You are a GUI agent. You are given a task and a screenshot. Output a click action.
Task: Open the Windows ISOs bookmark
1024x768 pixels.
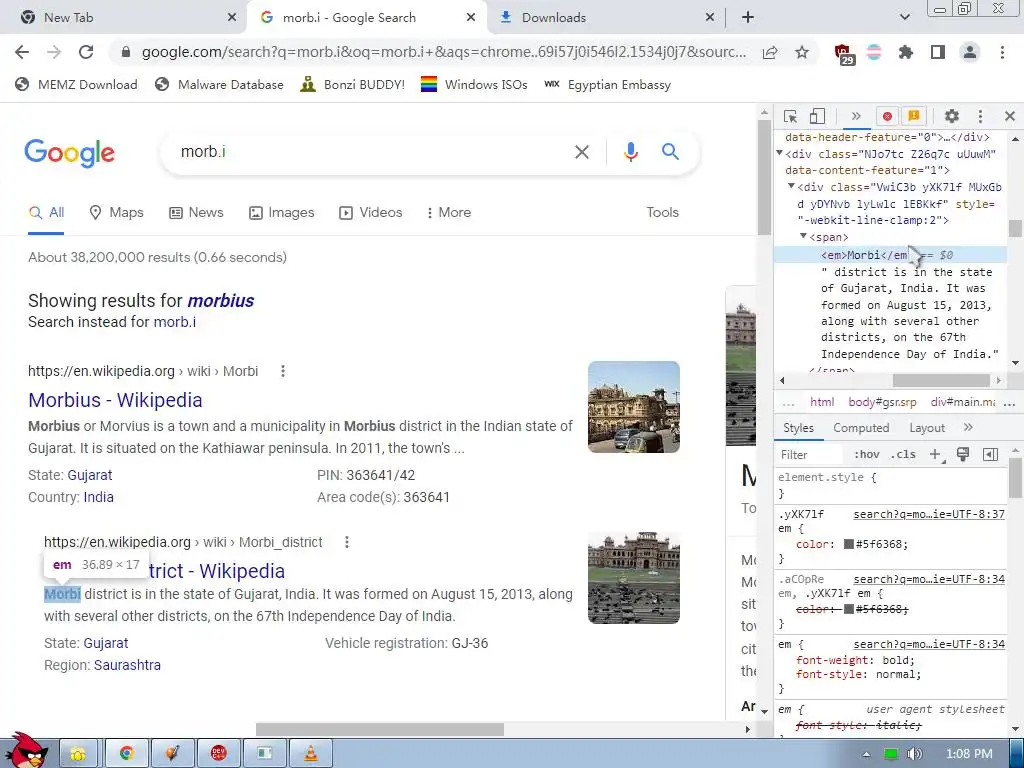click(x=473, y=85)
